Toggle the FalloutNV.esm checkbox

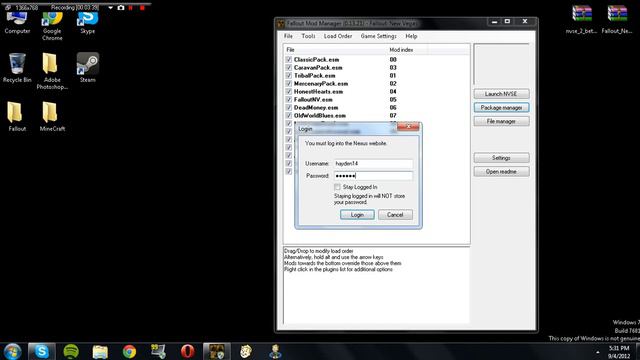click(x=289, y=100)
